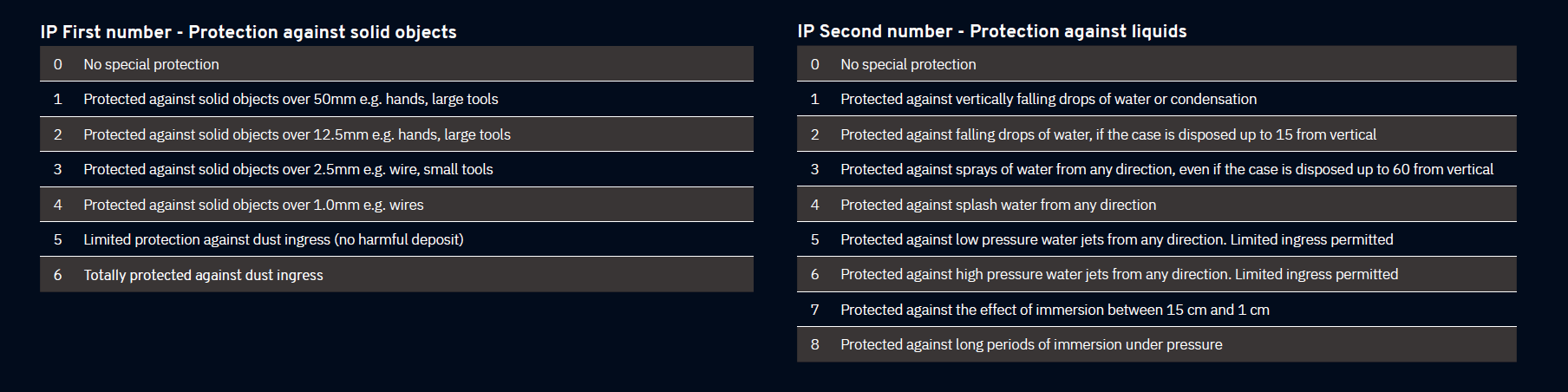Click 'vertically falling drops of water' row

pos(1049,99)
